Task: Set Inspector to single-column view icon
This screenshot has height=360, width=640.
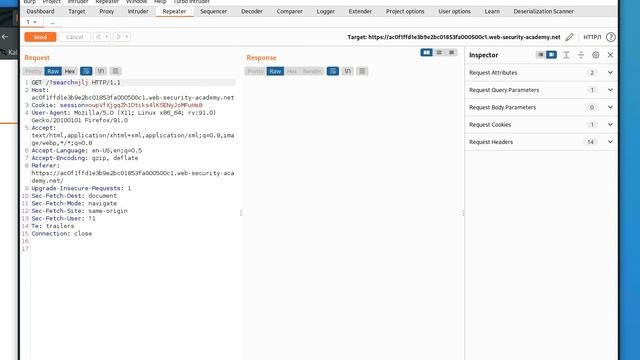Action: [540, 55]
